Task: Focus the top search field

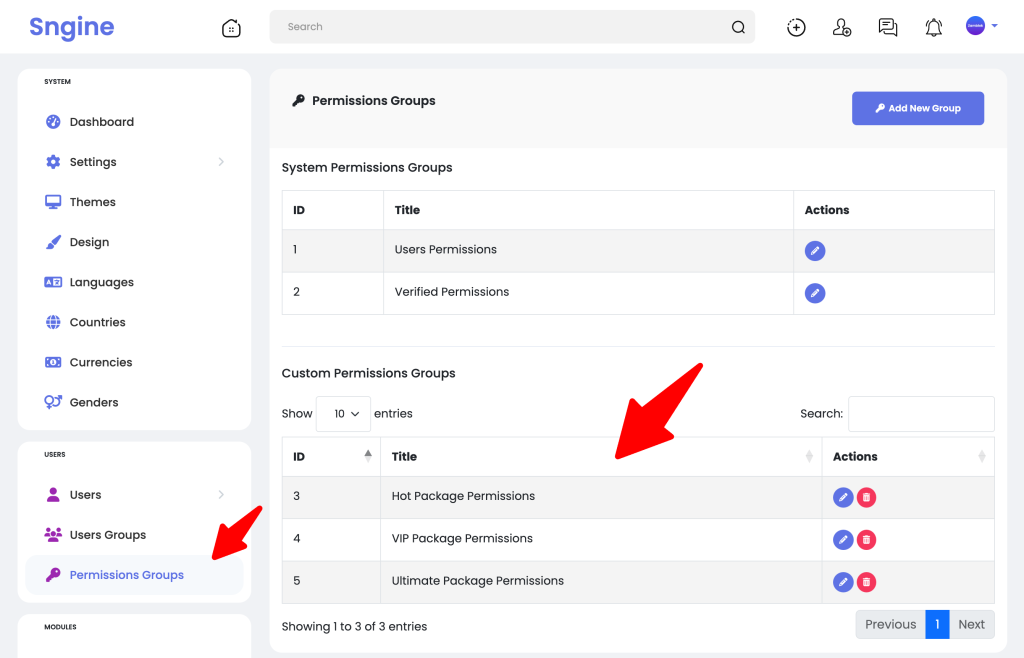Action: point(512,27)
